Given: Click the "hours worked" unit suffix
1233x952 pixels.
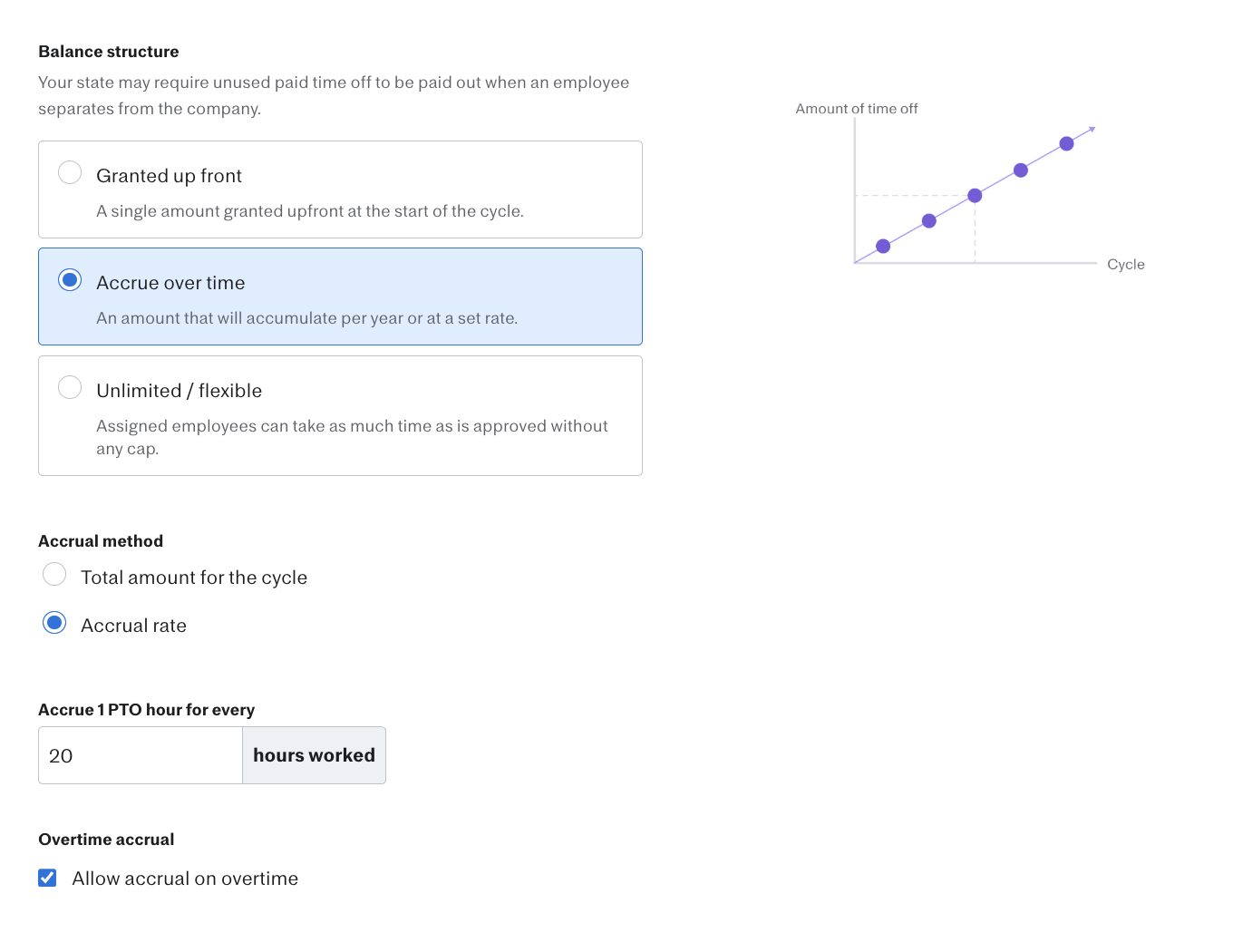Looking at the screenshot, I should point(314,755).
